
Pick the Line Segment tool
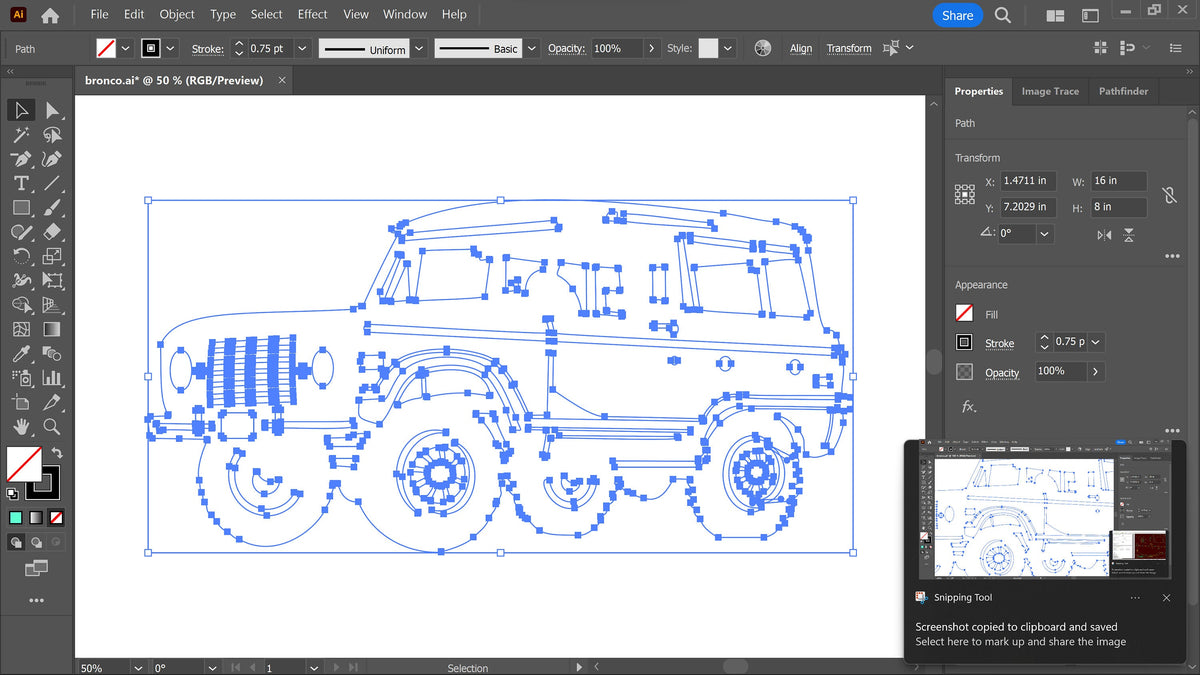pos(52,183)
